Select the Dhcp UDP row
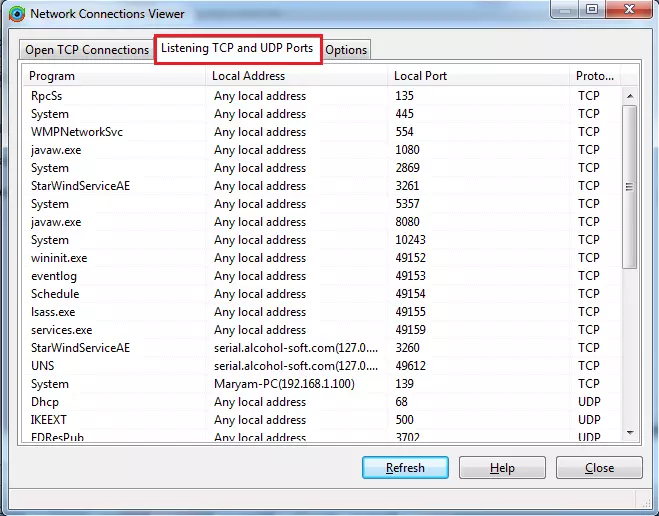The image size is (659, 516). point(46,402)
